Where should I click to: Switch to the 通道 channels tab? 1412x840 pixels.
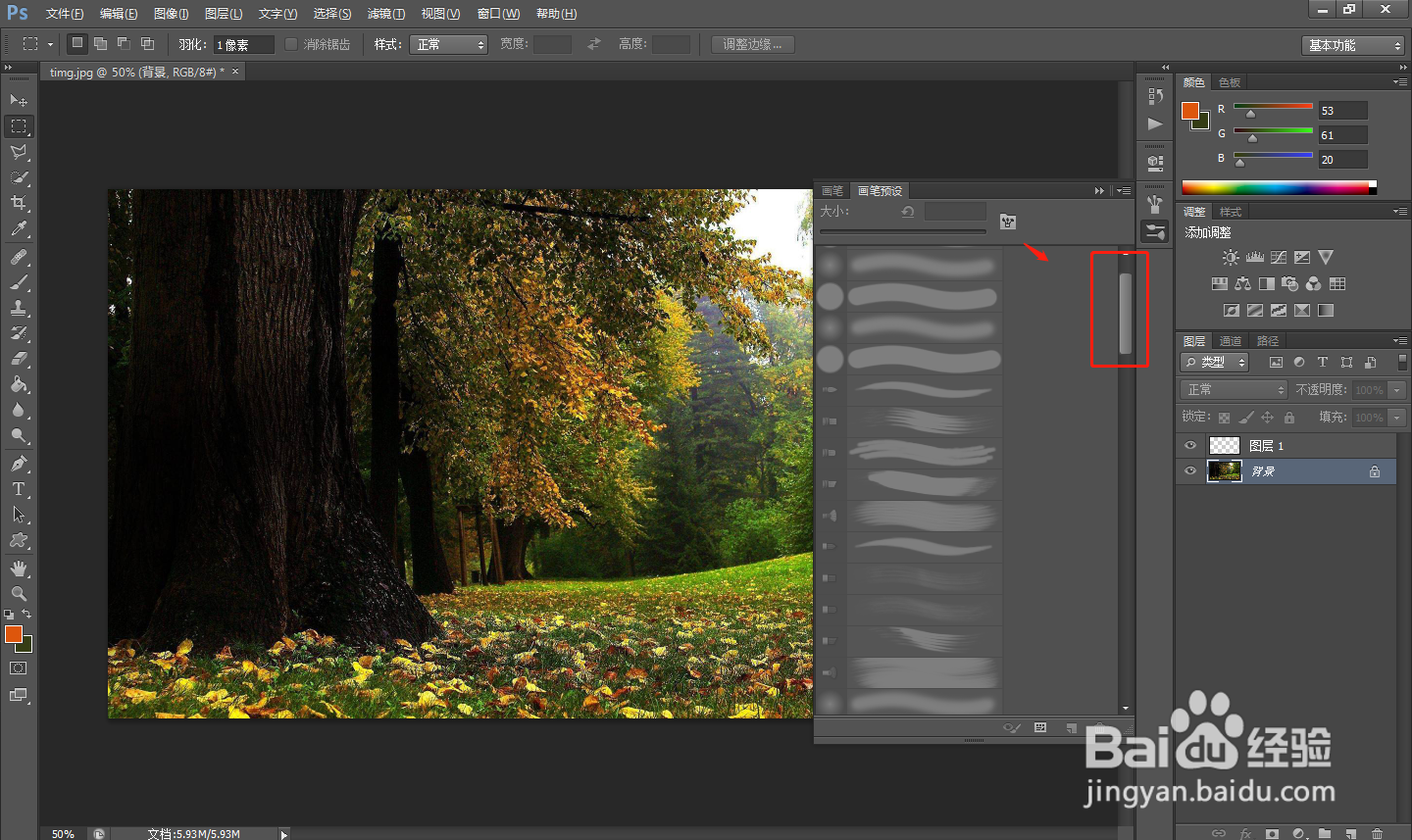click(x=1231, y=341)
